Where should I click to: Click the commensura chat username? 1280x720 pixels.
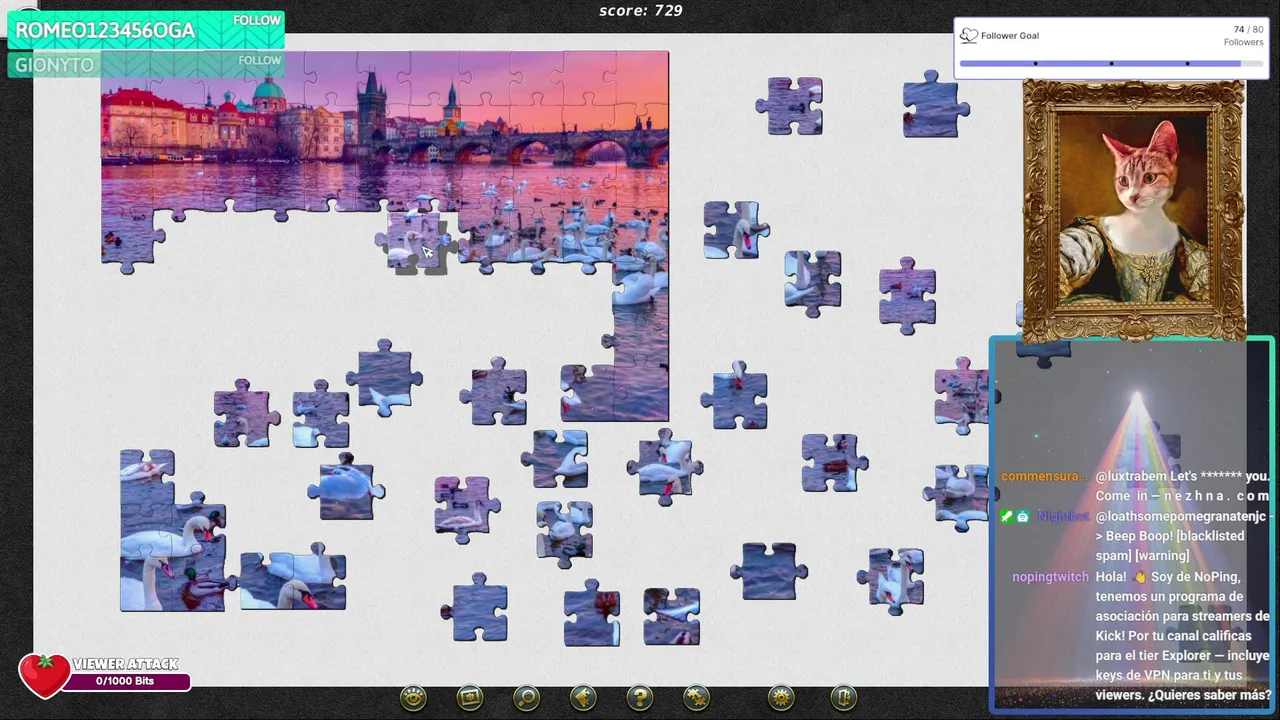[x=1044, y=476]
